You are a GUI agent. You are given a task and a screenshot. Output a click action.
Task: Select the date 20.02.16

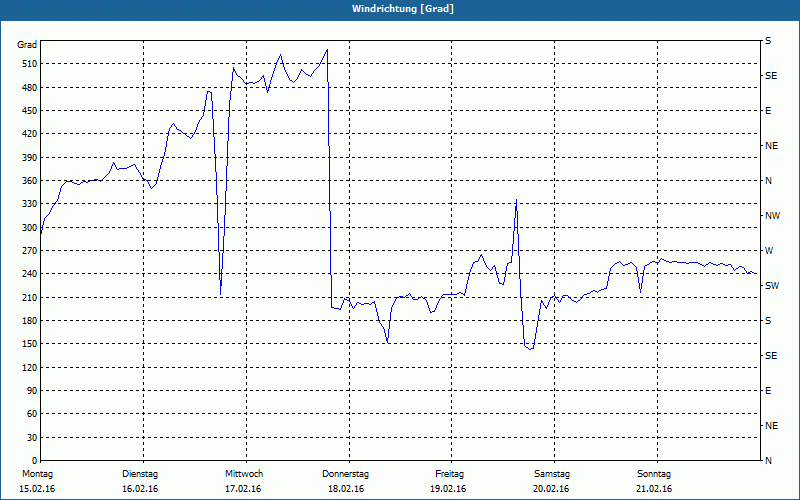click(x=551, y=489)
